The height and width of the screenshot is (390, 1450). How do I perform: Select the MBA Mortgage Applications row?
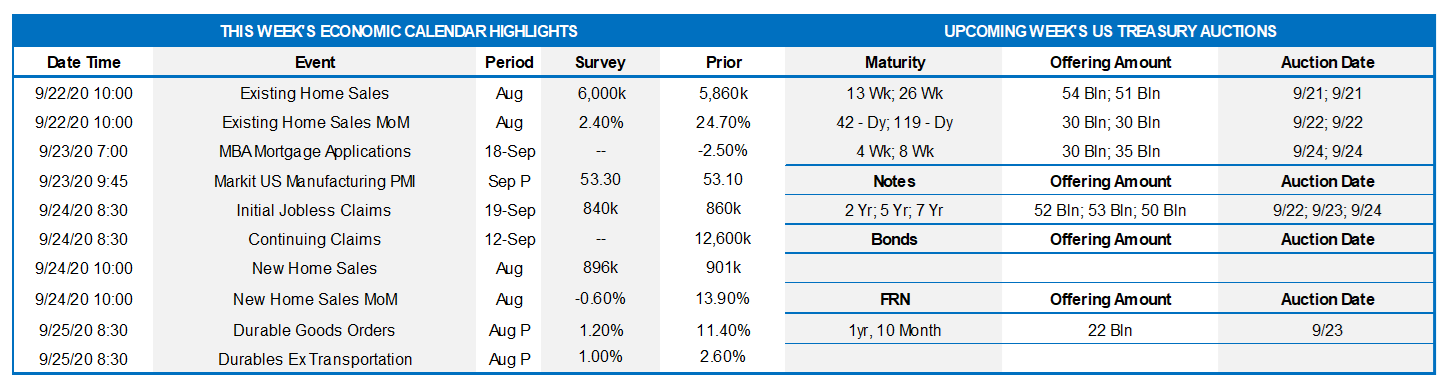pos(400,152)
